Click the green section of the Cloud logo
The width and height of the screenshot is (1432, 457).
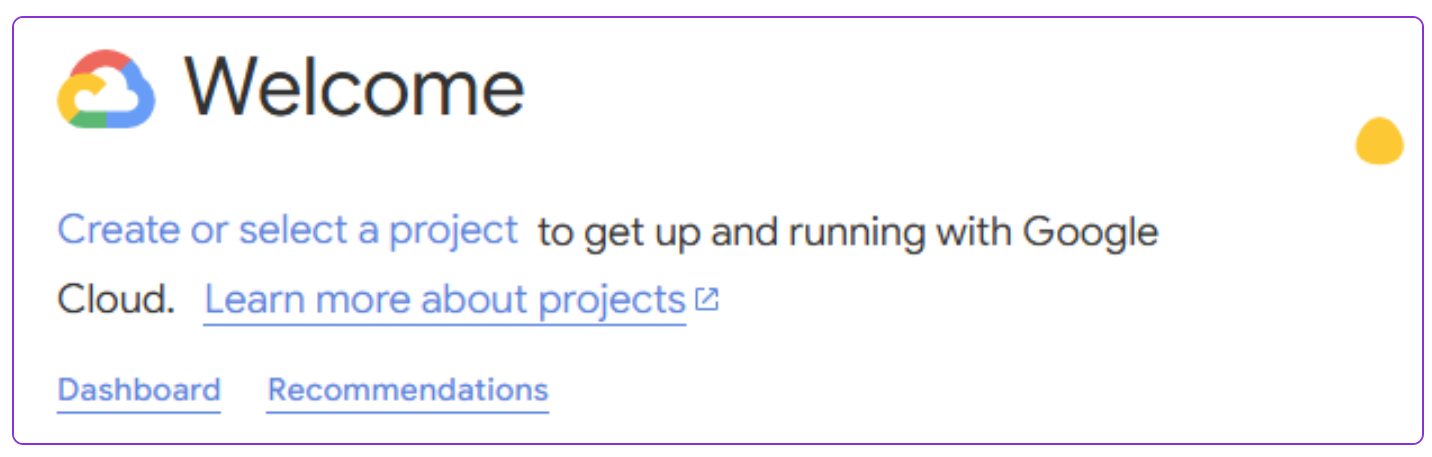pos(90,121)
